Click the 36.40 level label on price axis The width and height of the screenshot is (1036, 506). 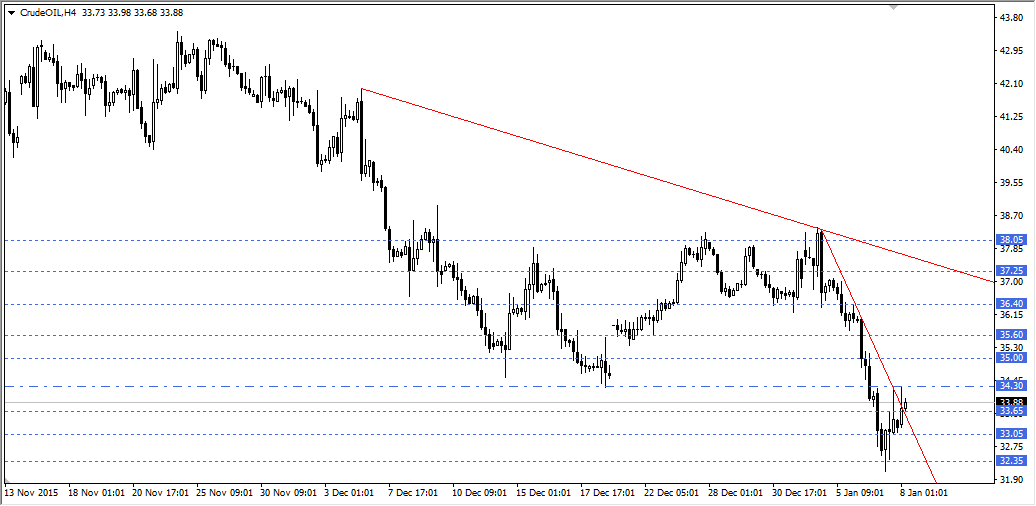(x=1011, y=304)
